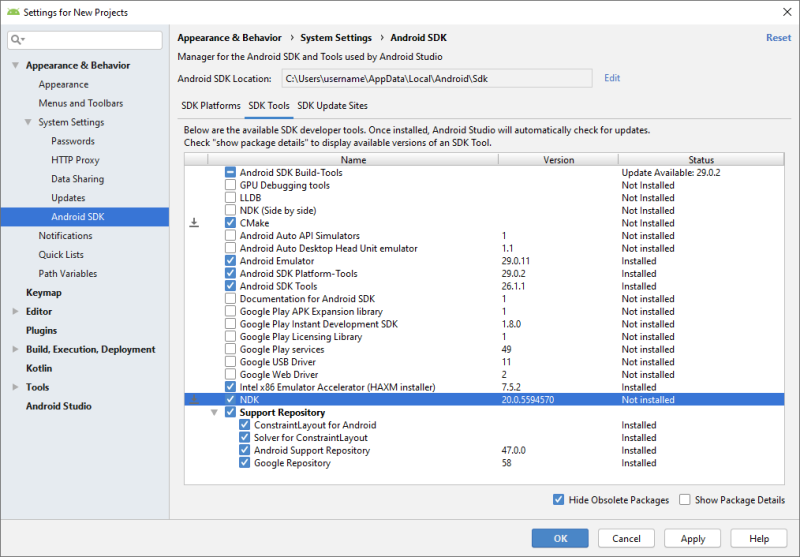Check the Google USB Driver package
The image size is (800, 557).
[231, 362]
